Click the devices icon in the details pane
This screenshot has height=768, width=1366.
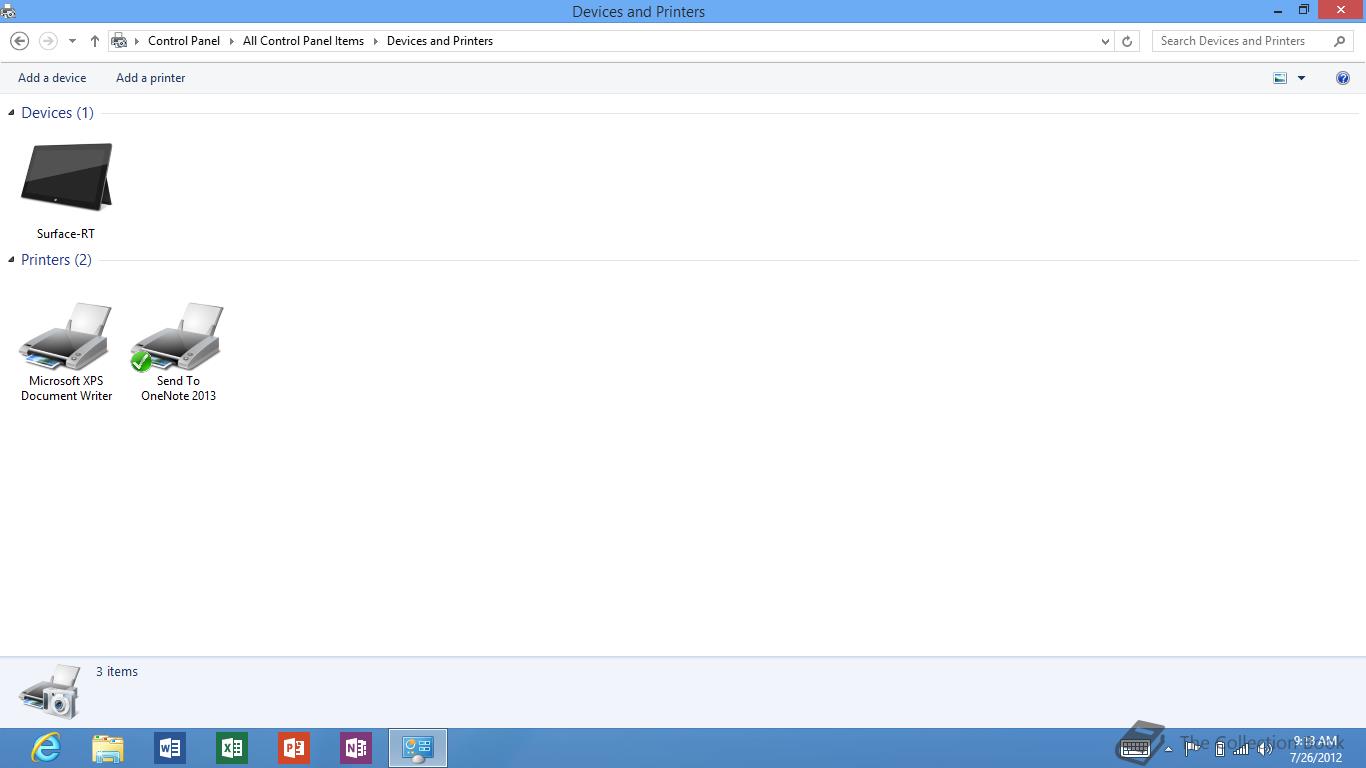click(x=49, y=691)
